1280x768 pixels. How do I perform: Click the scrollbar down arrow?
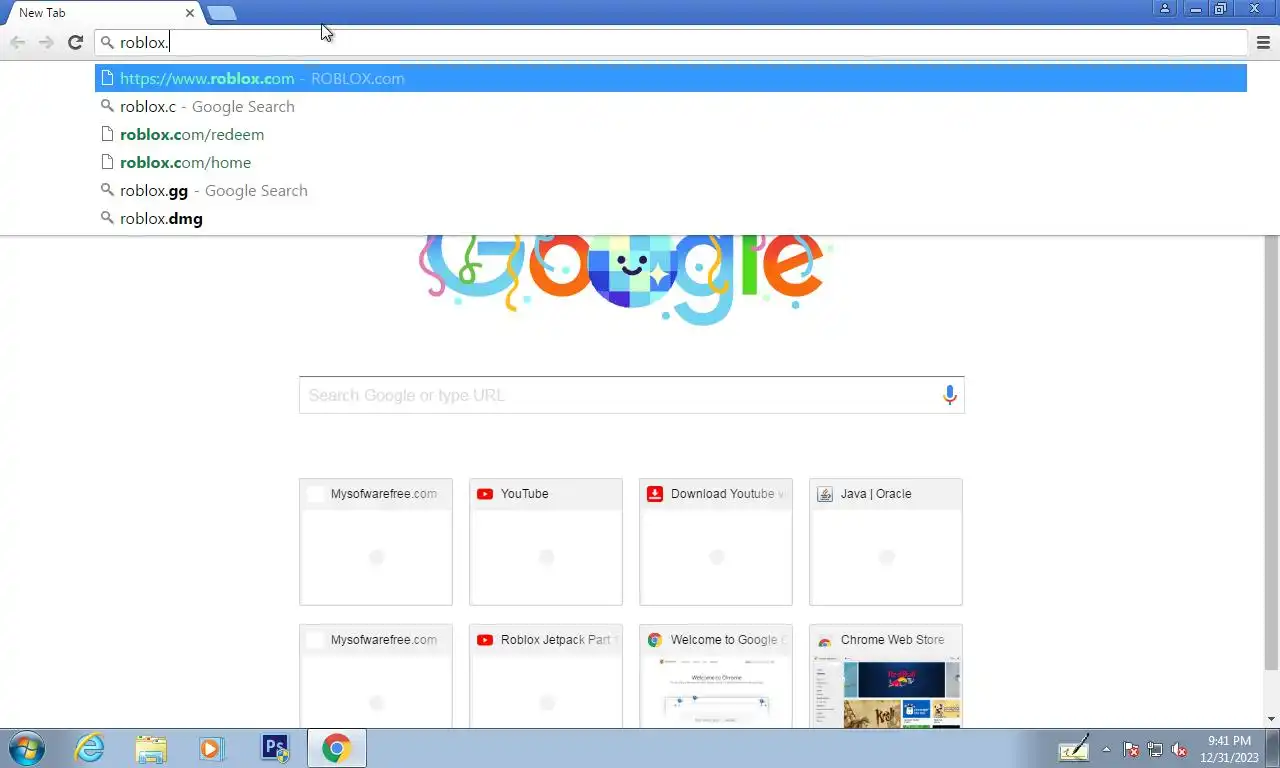click(x=1272, y=719)
